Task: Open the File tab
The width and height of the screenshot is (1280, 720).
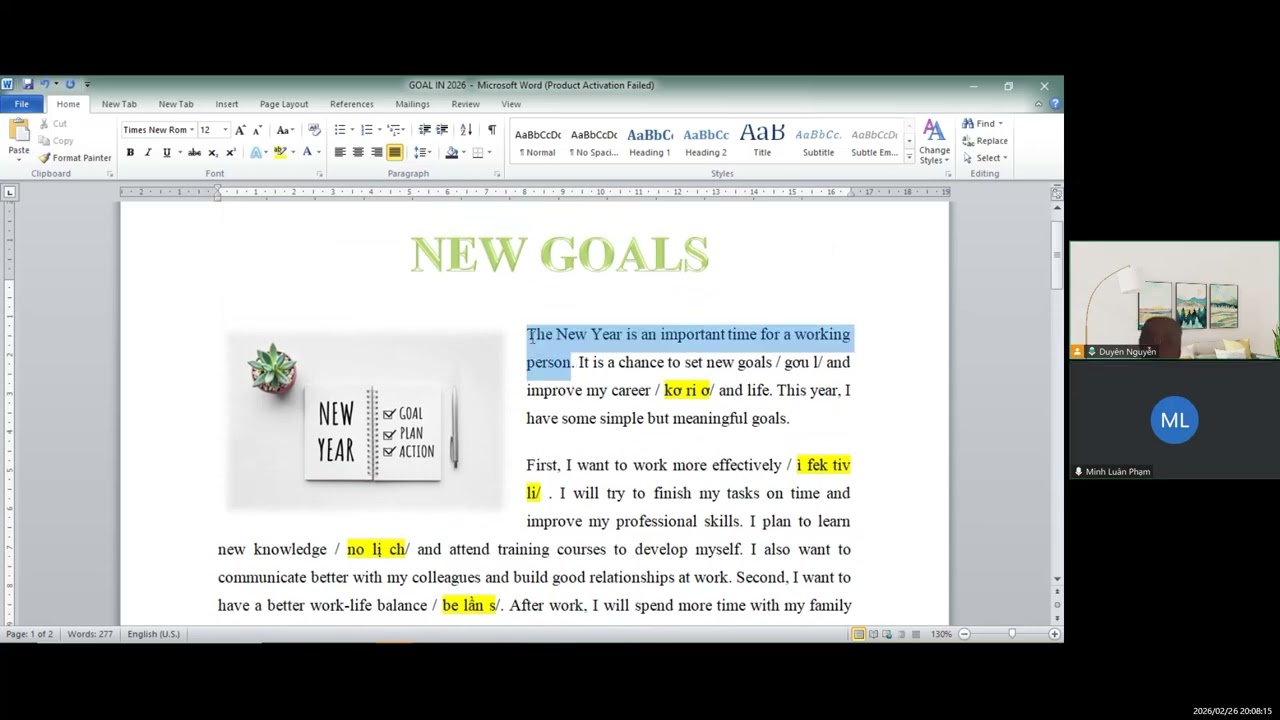Action: coord(21,104)
